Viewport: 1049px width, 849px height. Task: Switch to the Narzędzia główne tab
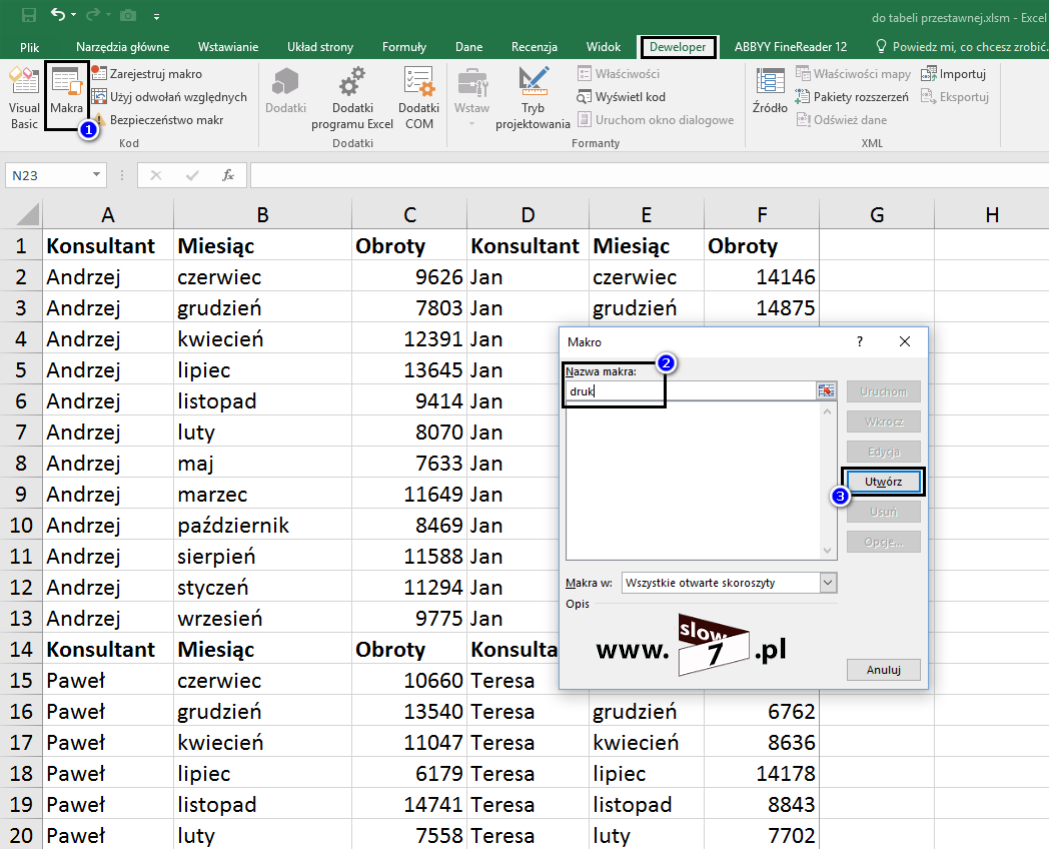tap(122, 47)
